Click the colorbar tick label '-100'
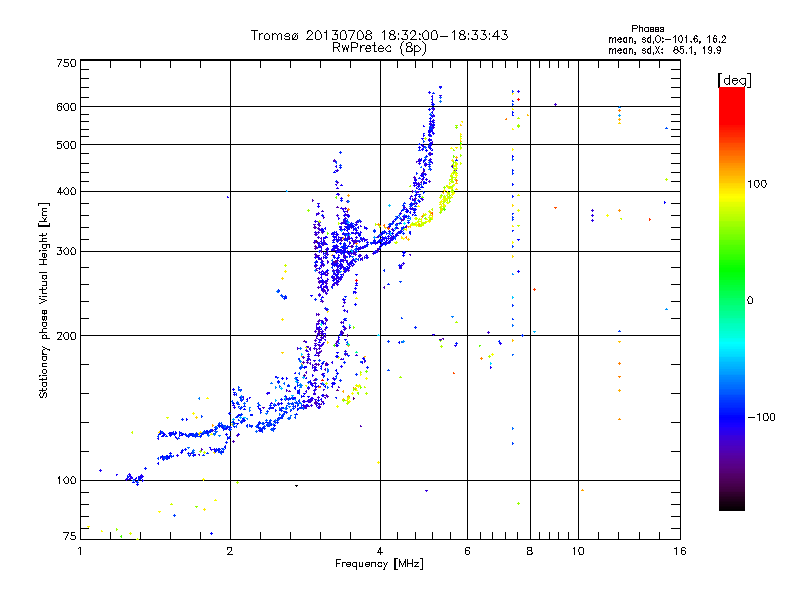The height and width of the screenshot is (600, 800). pos(761,417)
